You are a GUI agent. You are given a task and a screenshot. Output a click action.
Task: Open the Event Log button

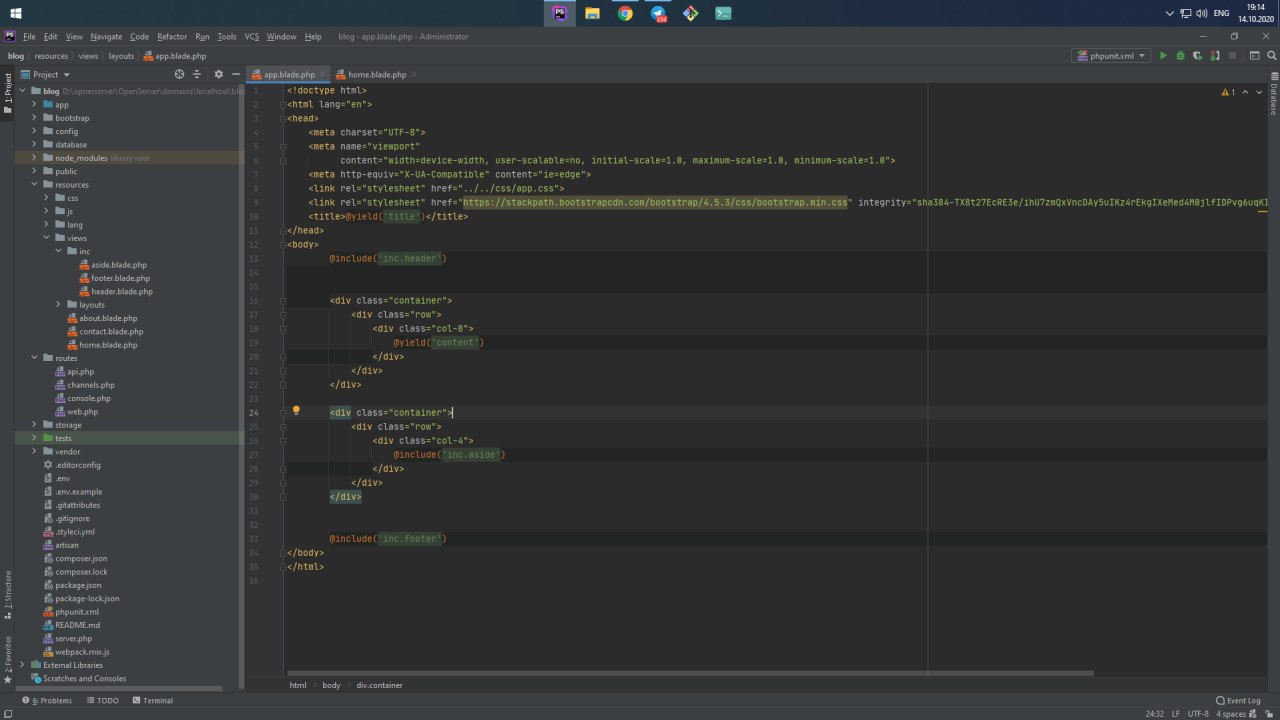(1238, 700)
